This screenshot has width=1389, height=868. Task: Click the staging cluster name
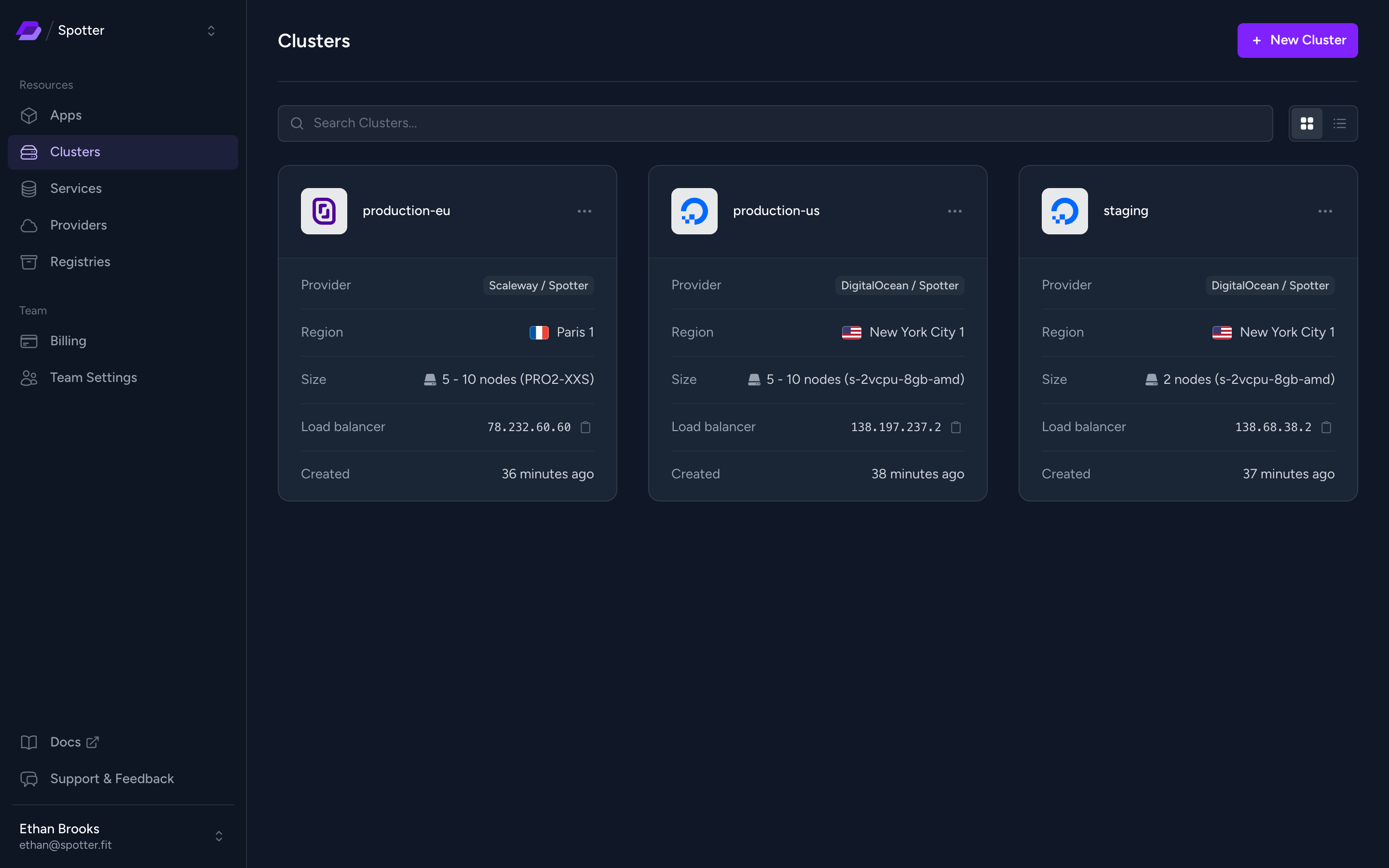click(1126, 211)
